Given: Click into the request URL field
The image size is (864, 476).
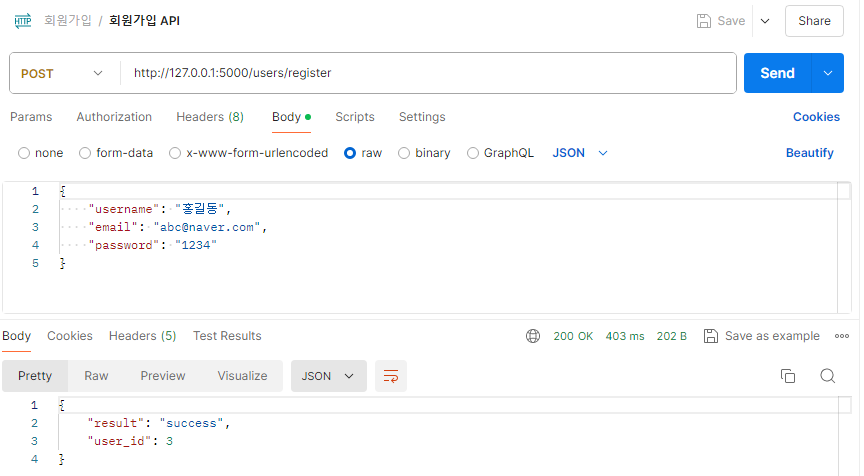Looking at the screenshot, I should click(428, 73).
